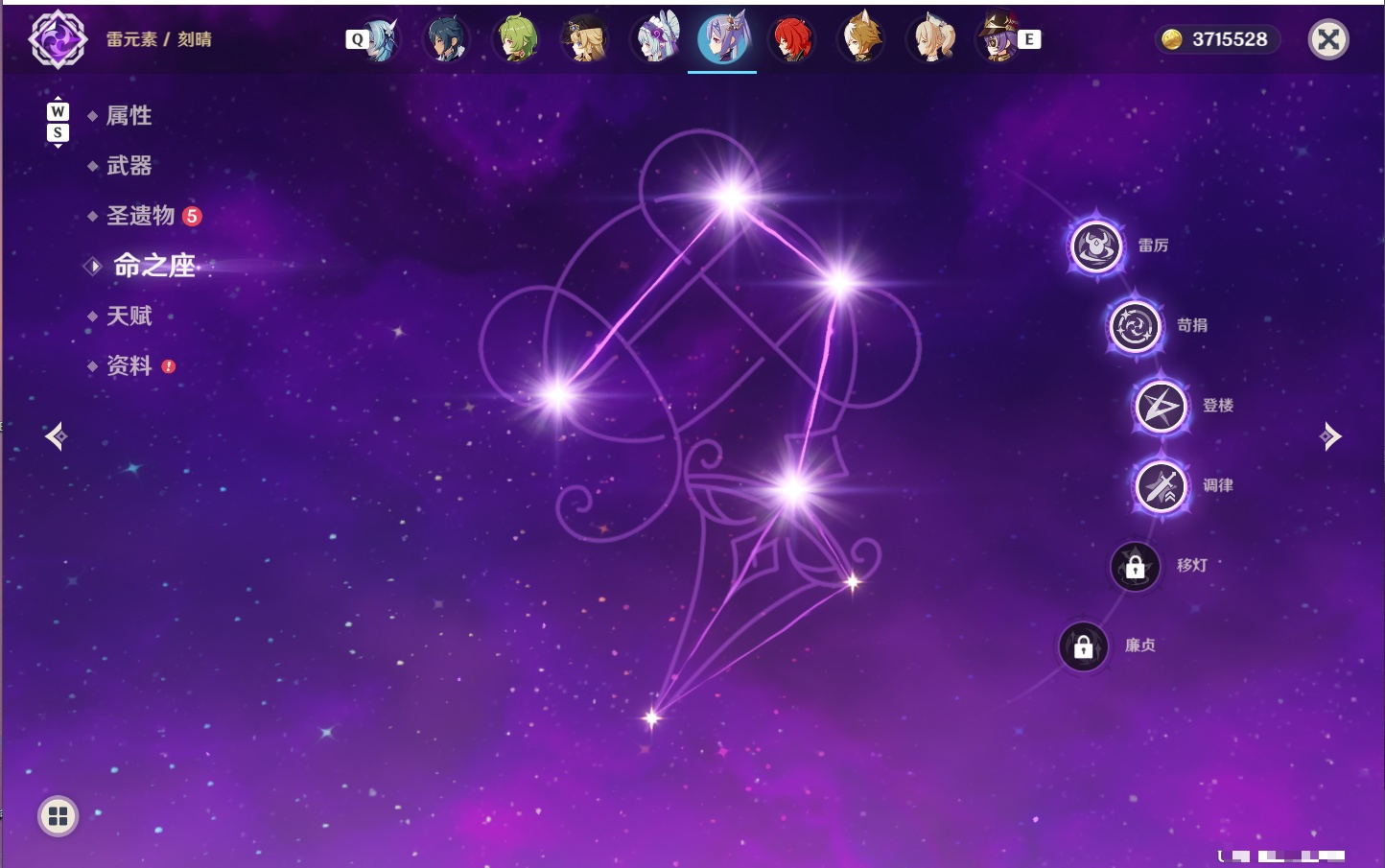Go to the 天赋 tab
Image resolution: width=1385 pixels, height=868 pixels.
point(129,316)
